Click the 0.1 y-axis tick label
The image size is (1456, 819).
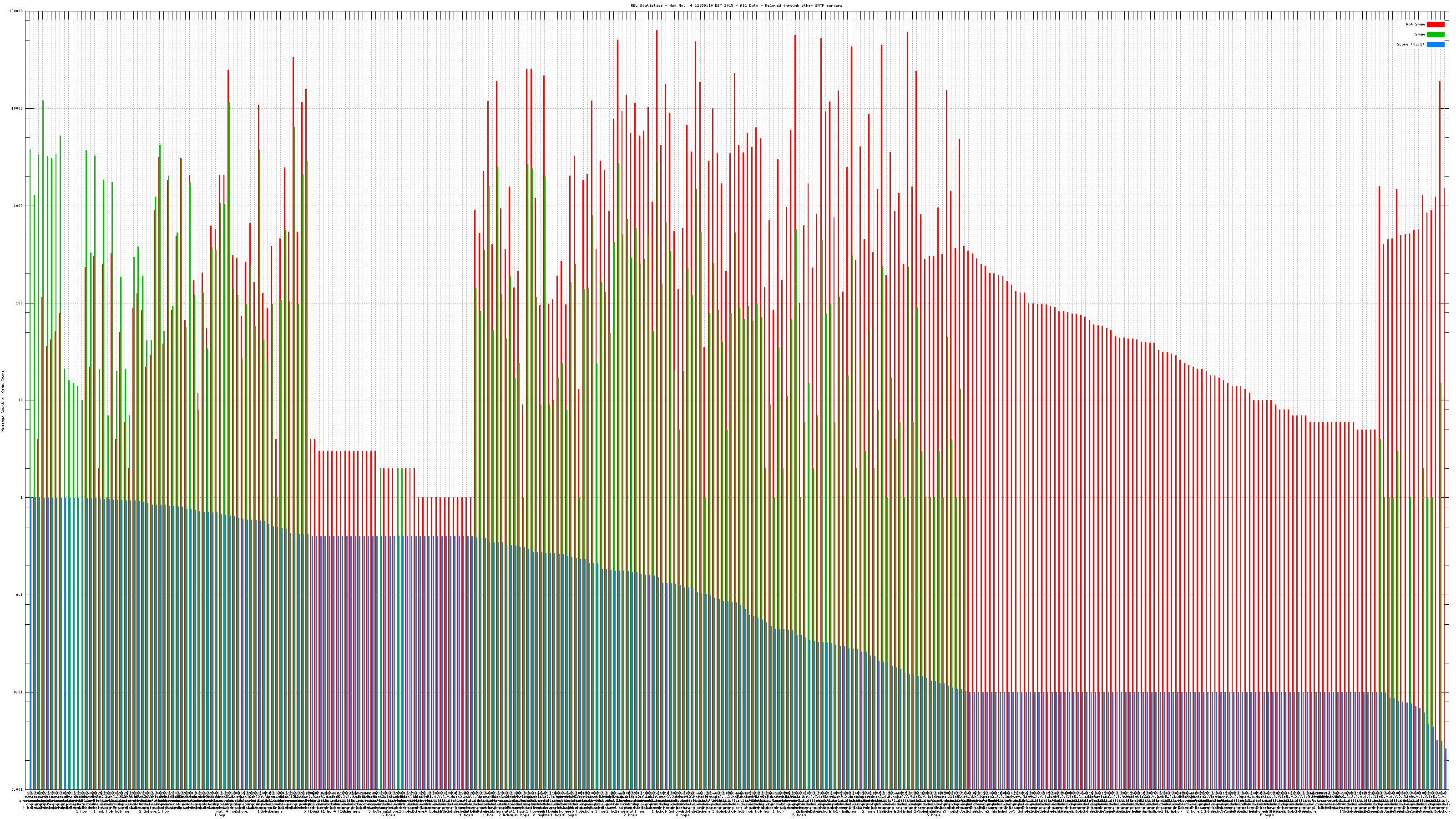pyautogui.click(x=20, y=595)
